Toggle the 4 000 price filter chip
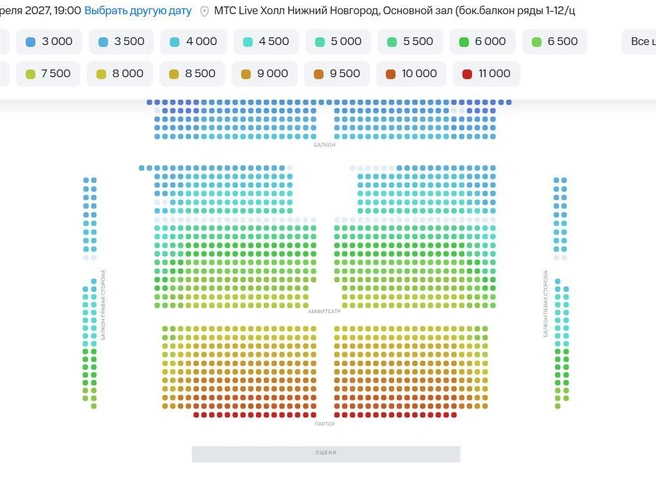This screenshot has height=492, width=656. (x=194, y=41)
